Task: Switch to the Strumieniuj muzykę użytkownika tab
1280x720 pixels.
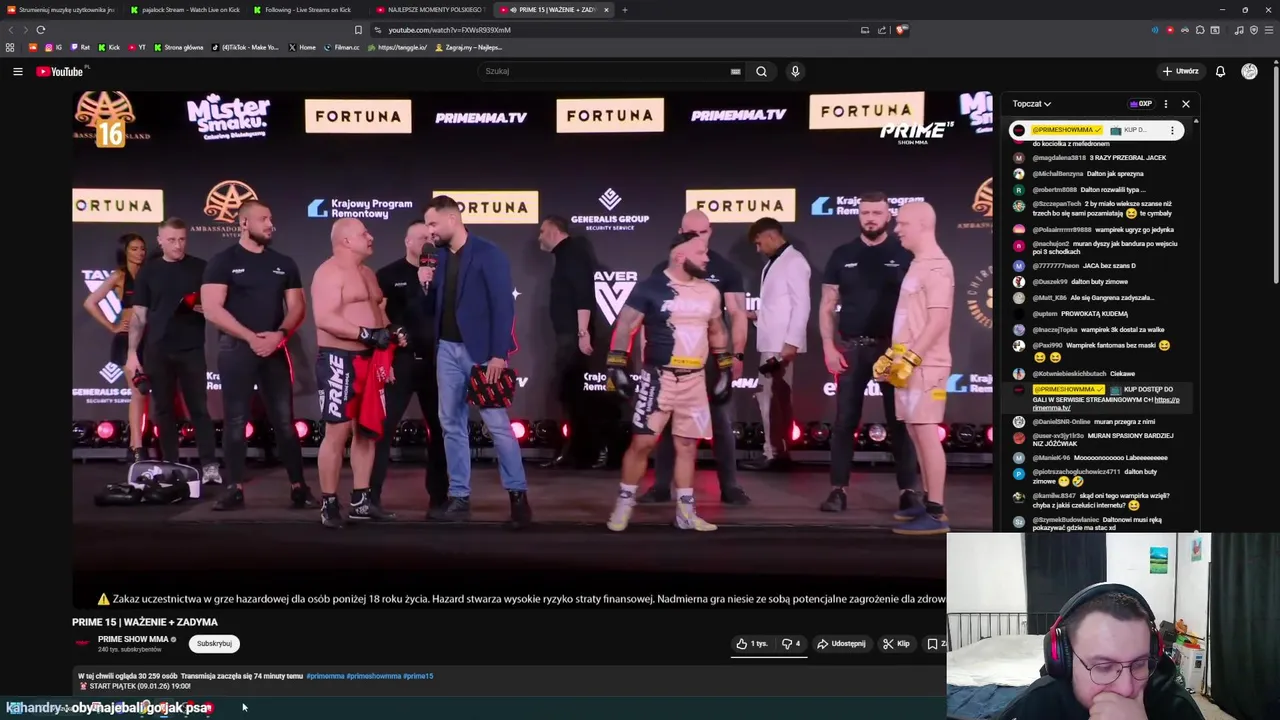Action: tap(60, 10)
